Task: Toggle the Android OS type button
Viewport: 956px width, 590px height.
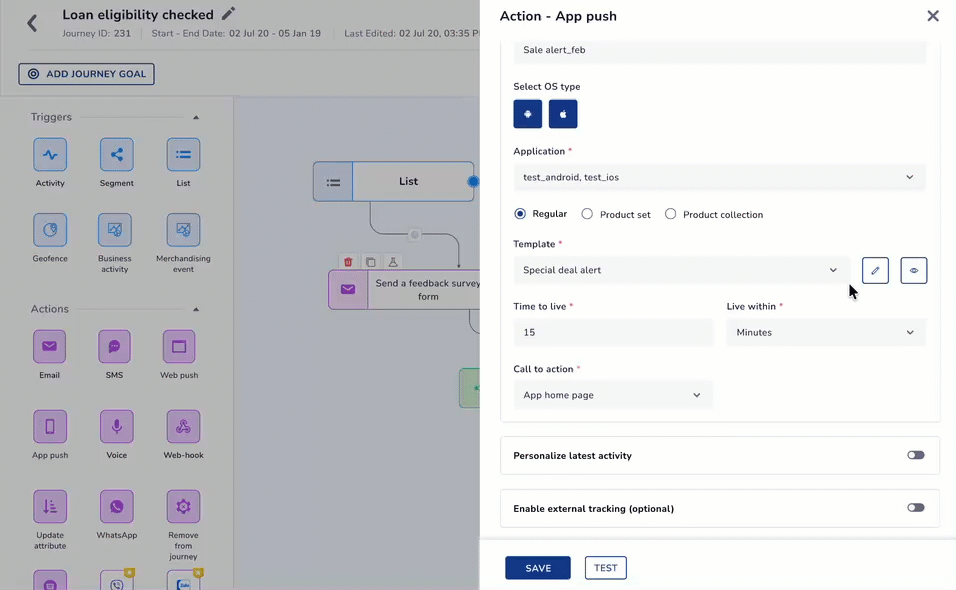Action: [527, 114]
